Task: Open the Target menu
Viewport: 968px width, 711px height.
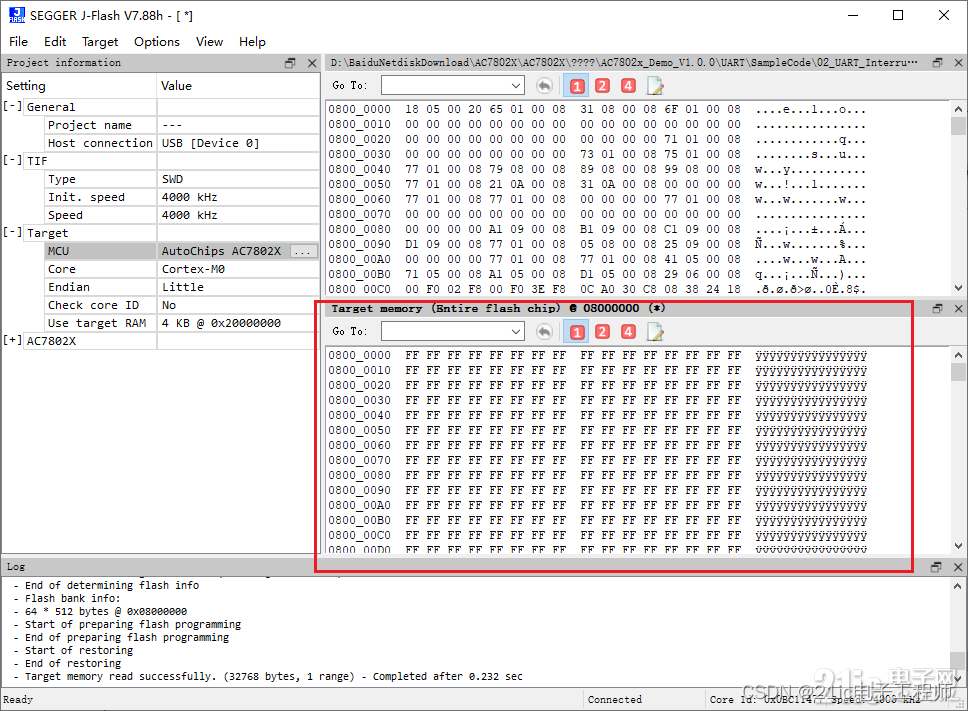Action: pyautogui.click(x=100, y=41)
